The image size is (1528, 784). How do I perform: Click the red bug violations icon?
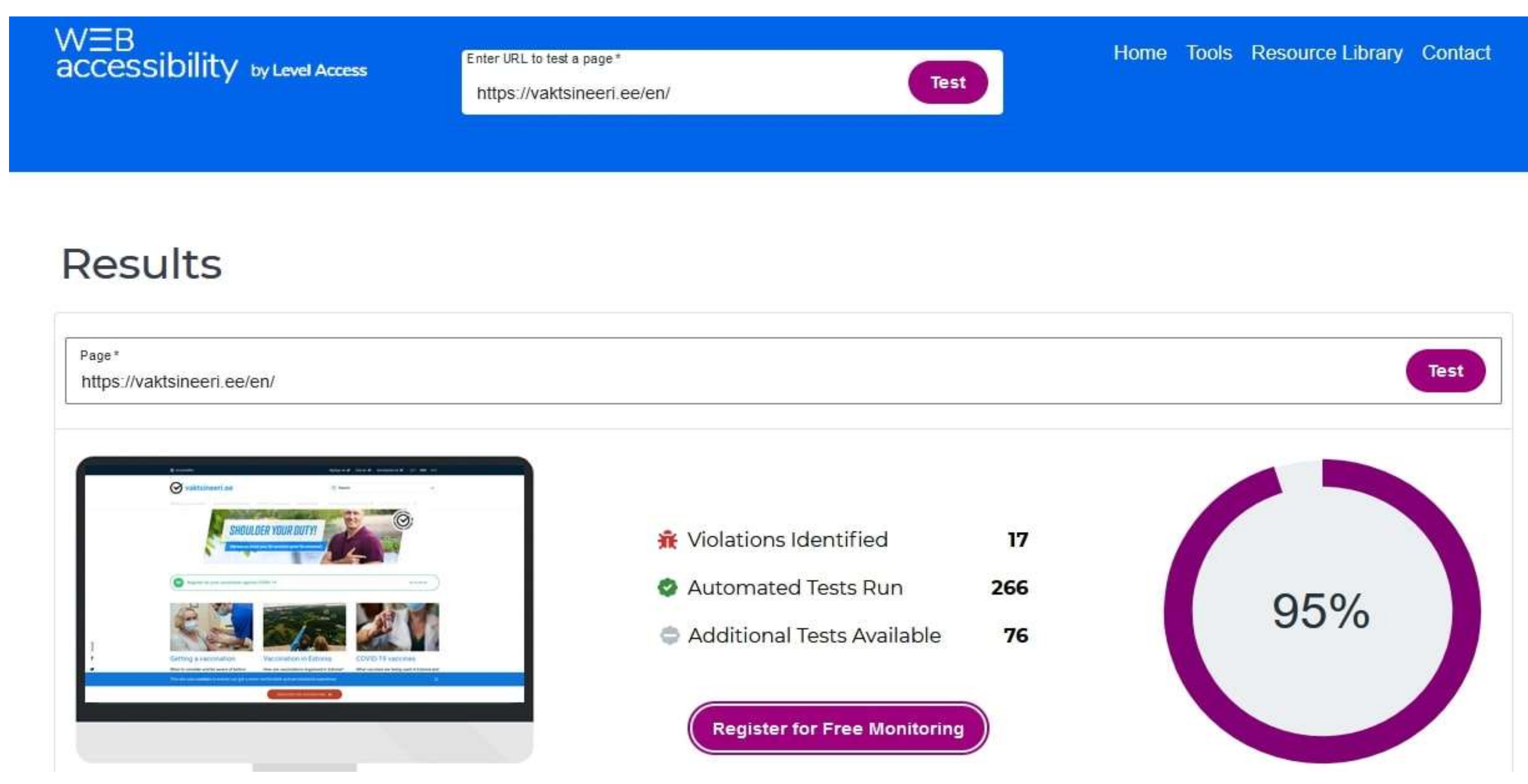point(667,539)
